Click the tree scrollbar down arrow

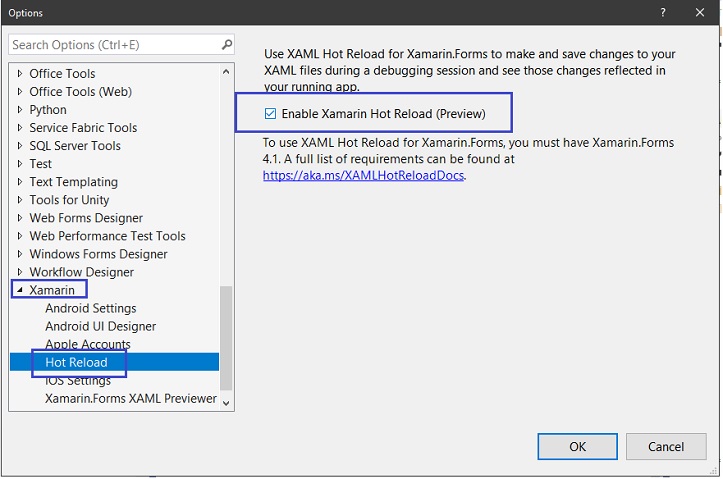click(x=226, y=403)
